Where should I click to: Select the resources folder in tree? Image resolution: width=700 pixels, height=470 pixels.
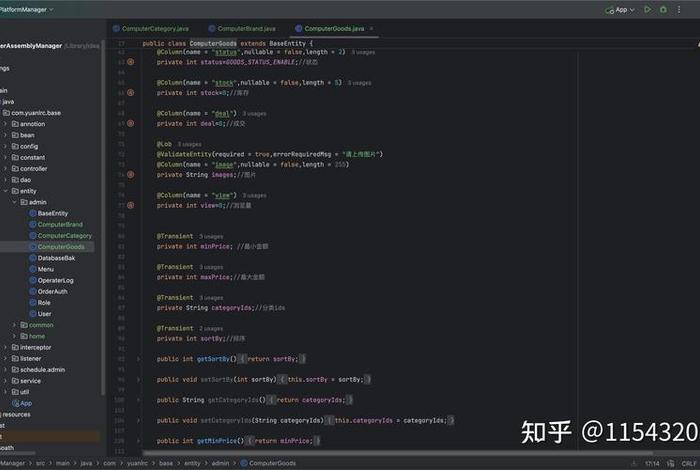[16, 415]
